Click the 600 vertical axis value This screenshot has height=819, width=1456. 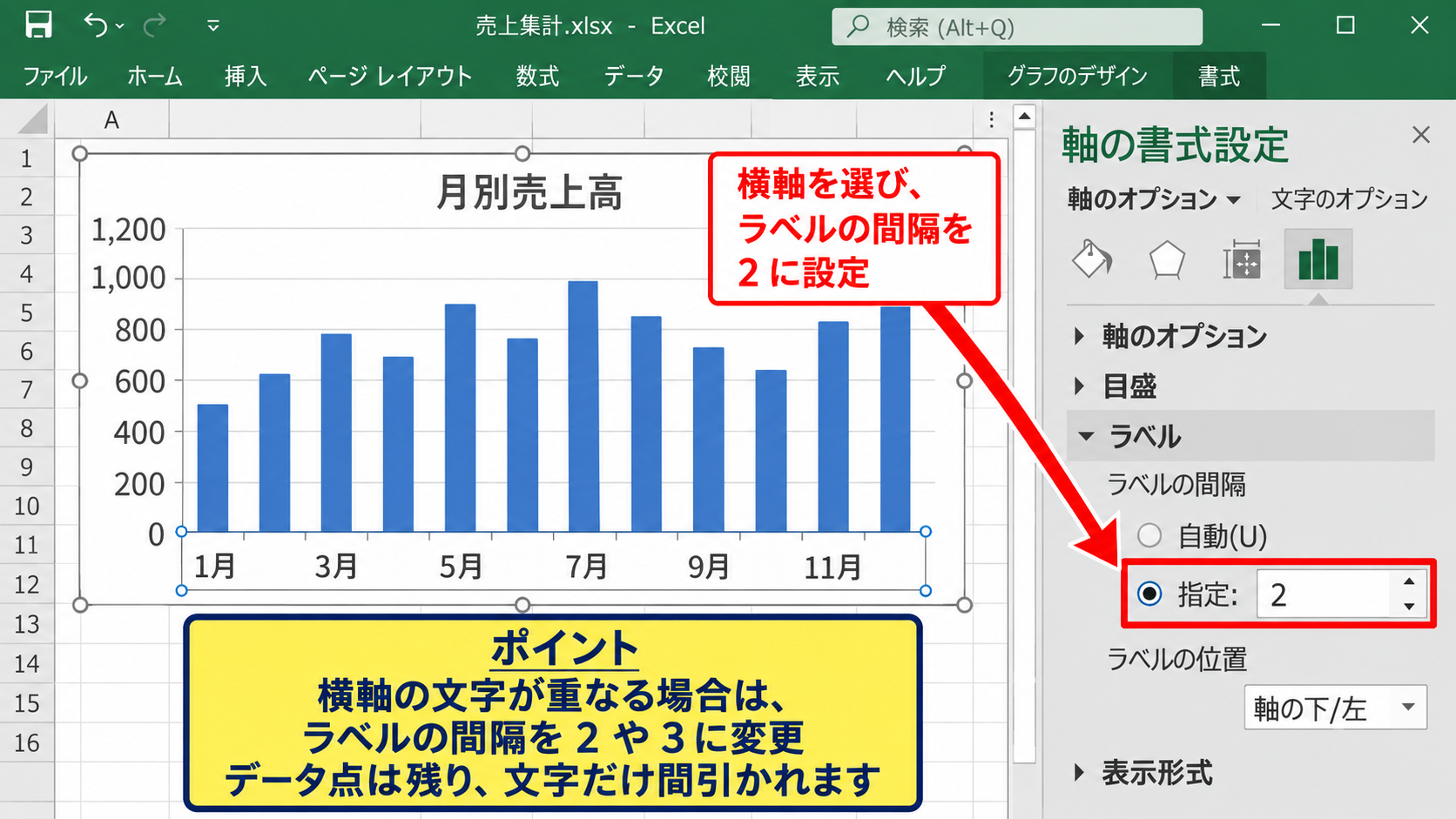(x=139, y=381)
